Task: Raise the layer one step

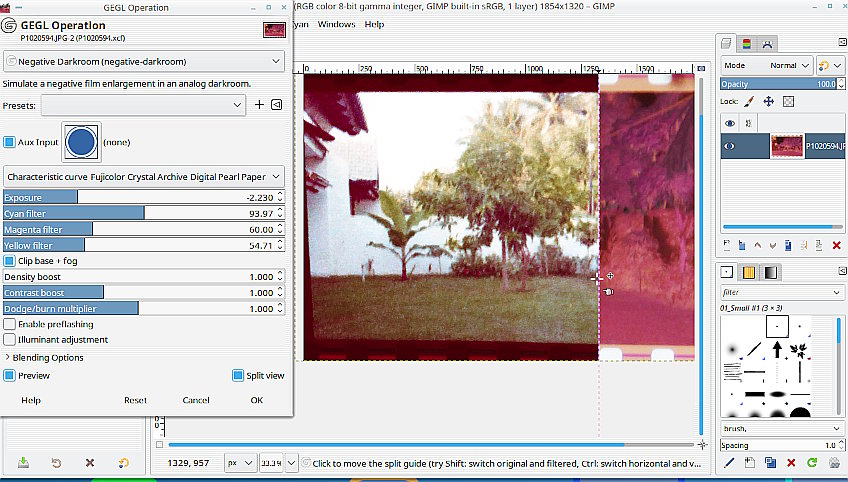Action: pyautogui.click(x=758, y=246)
